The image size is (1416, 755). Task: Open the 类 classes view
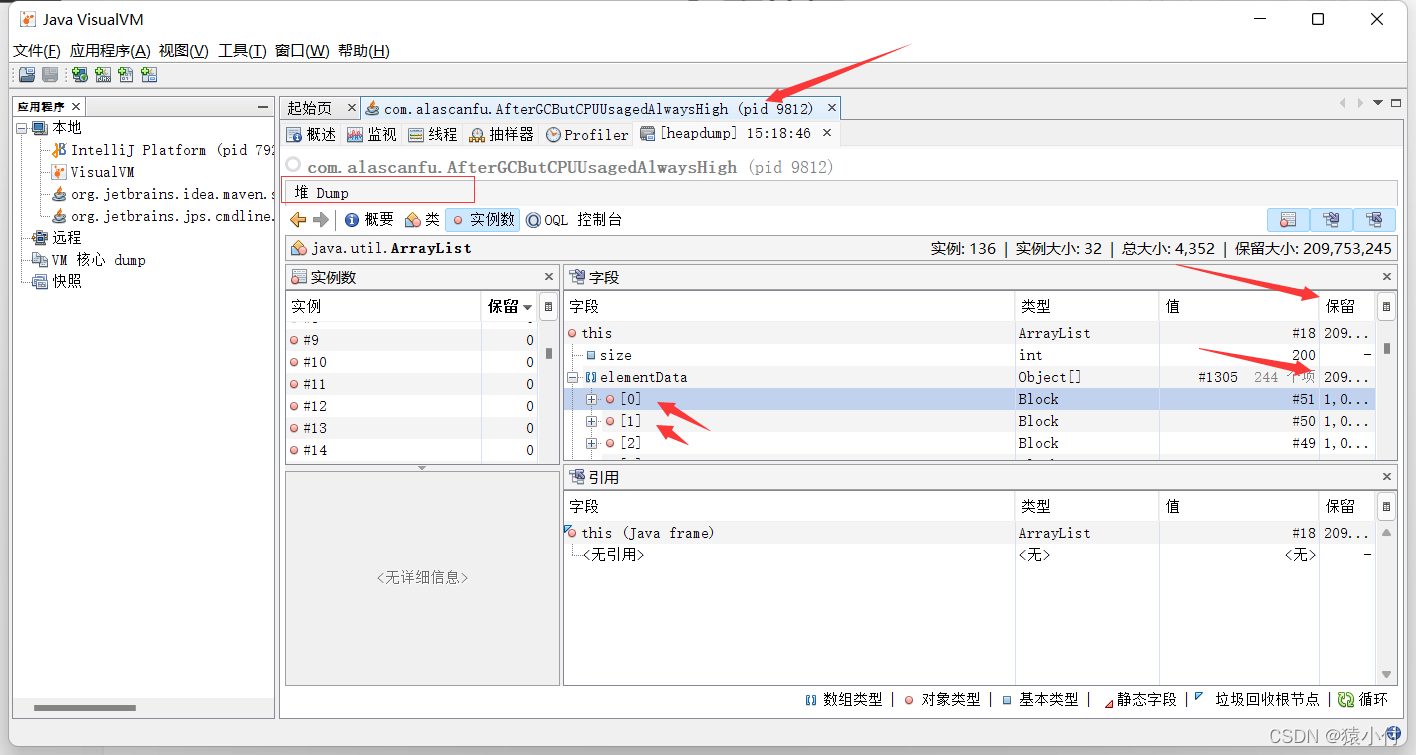pyautogui.click(x=422, y=220)
